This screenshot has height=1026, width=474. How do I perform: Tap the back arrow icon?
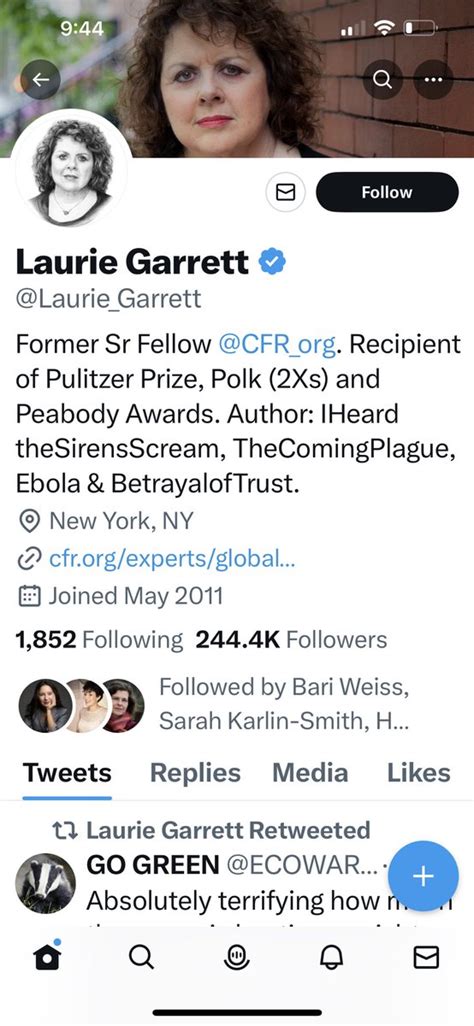pos(41,79)
